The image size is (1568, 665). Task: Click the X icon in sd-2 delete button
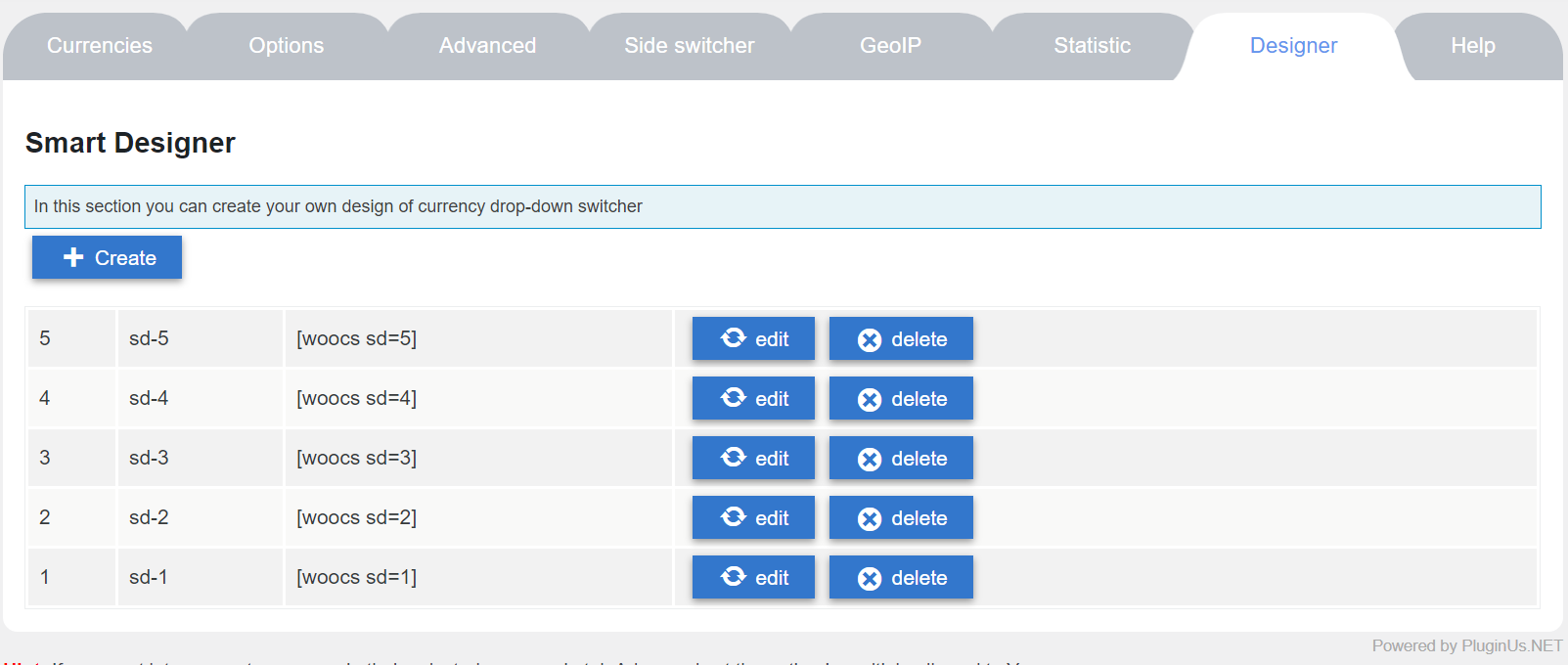click(870, 519)
